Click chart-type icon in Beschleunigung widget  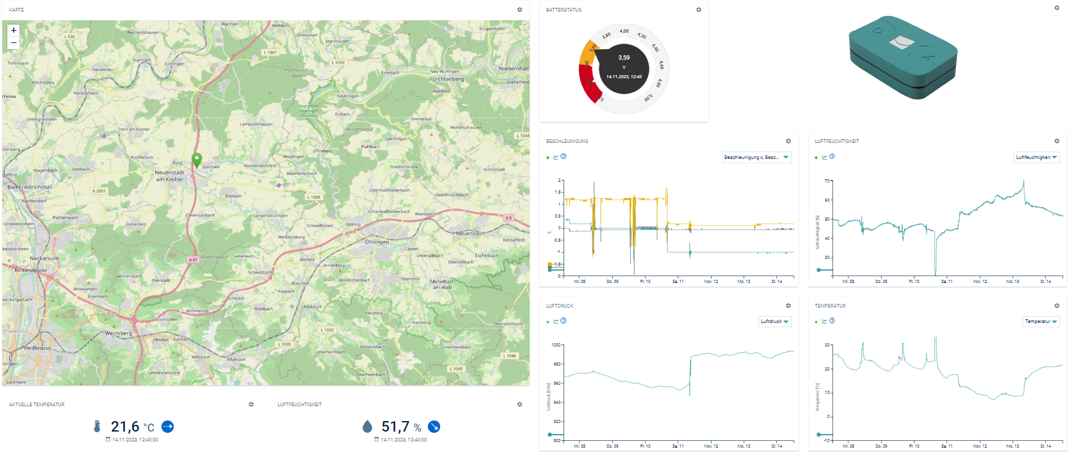pyautogui.click(x=556, y=157)
